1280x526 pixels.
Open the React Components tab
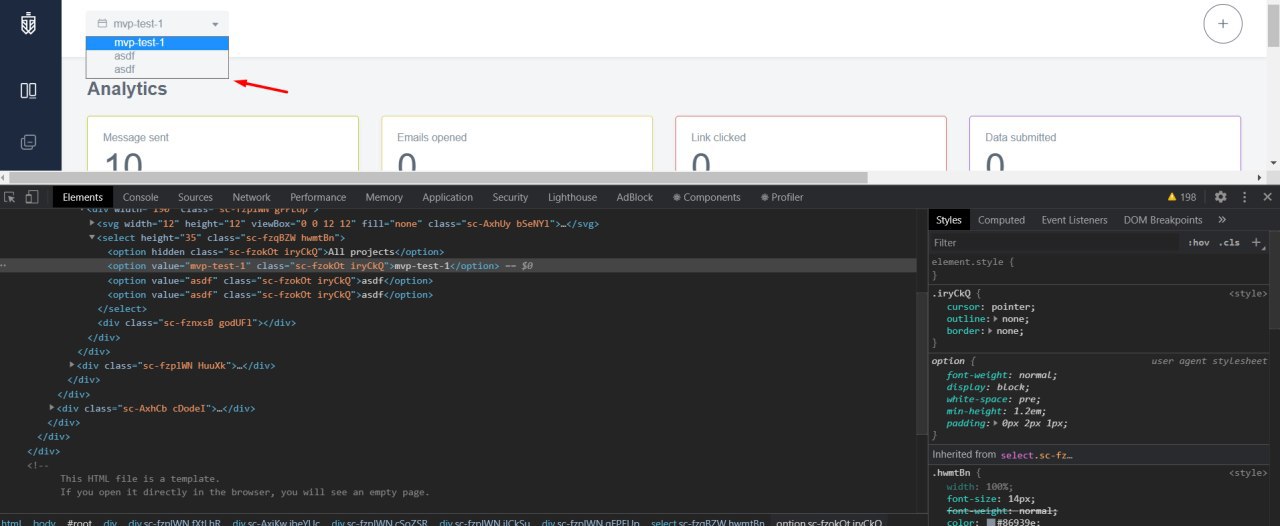[707, 197]
